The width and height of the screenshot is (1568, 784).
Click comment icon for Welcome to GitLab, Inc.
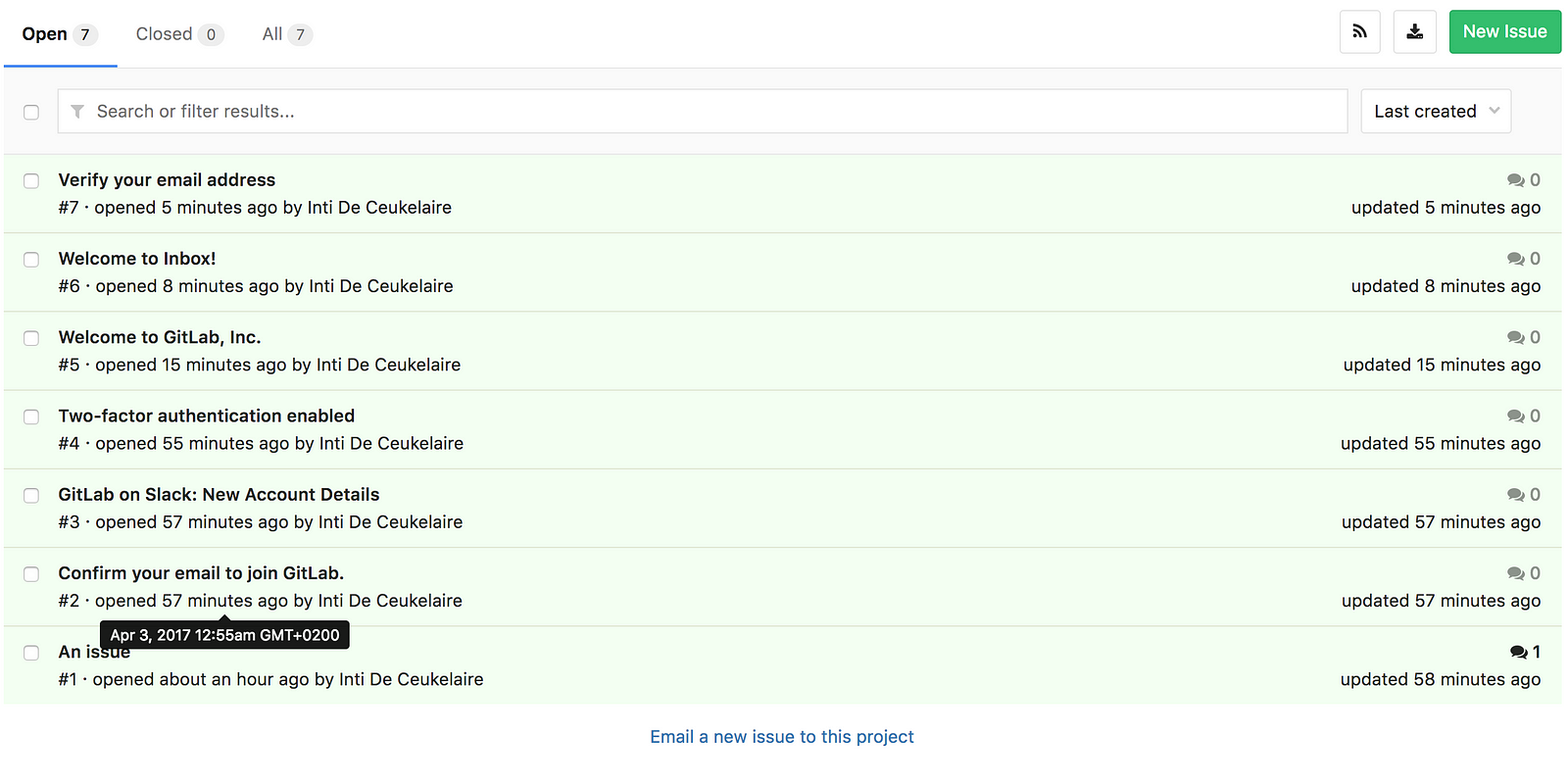pyautogui.click(x=1515, y=337)
